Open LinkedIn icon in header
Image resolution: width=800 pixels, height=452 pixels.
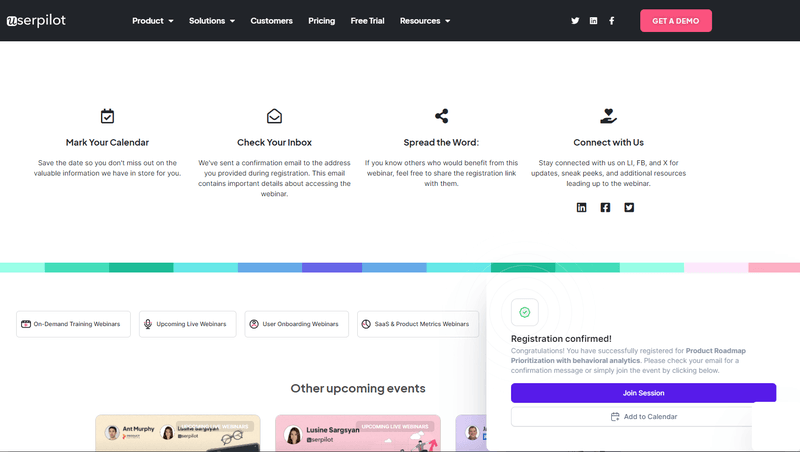click(593, 21)
